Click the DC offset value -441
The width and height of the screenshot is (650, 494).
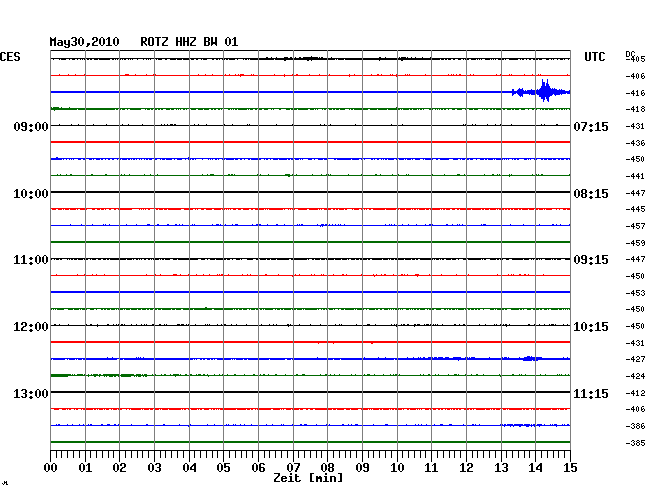[635, 176]
